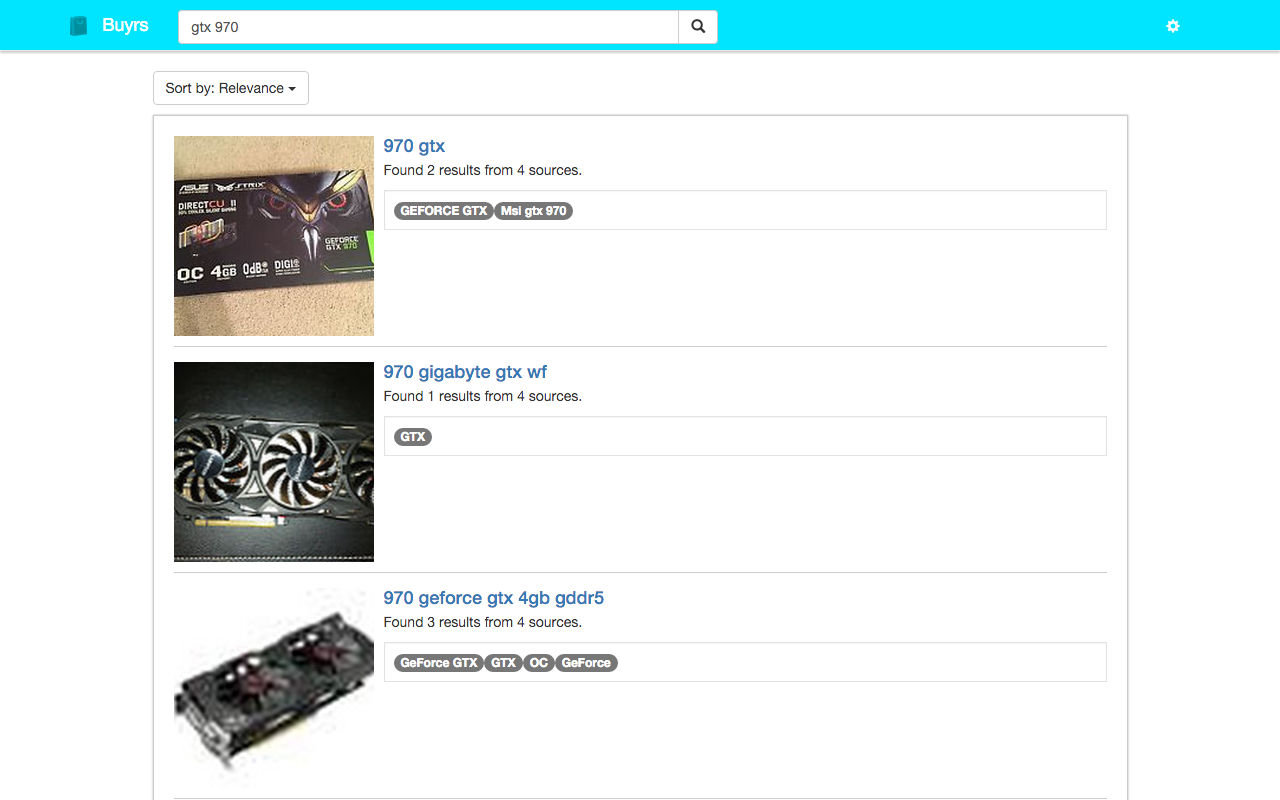Open the 970 gtx result title
This screenshot has width=1280, height=800.
tap(414, 146)
